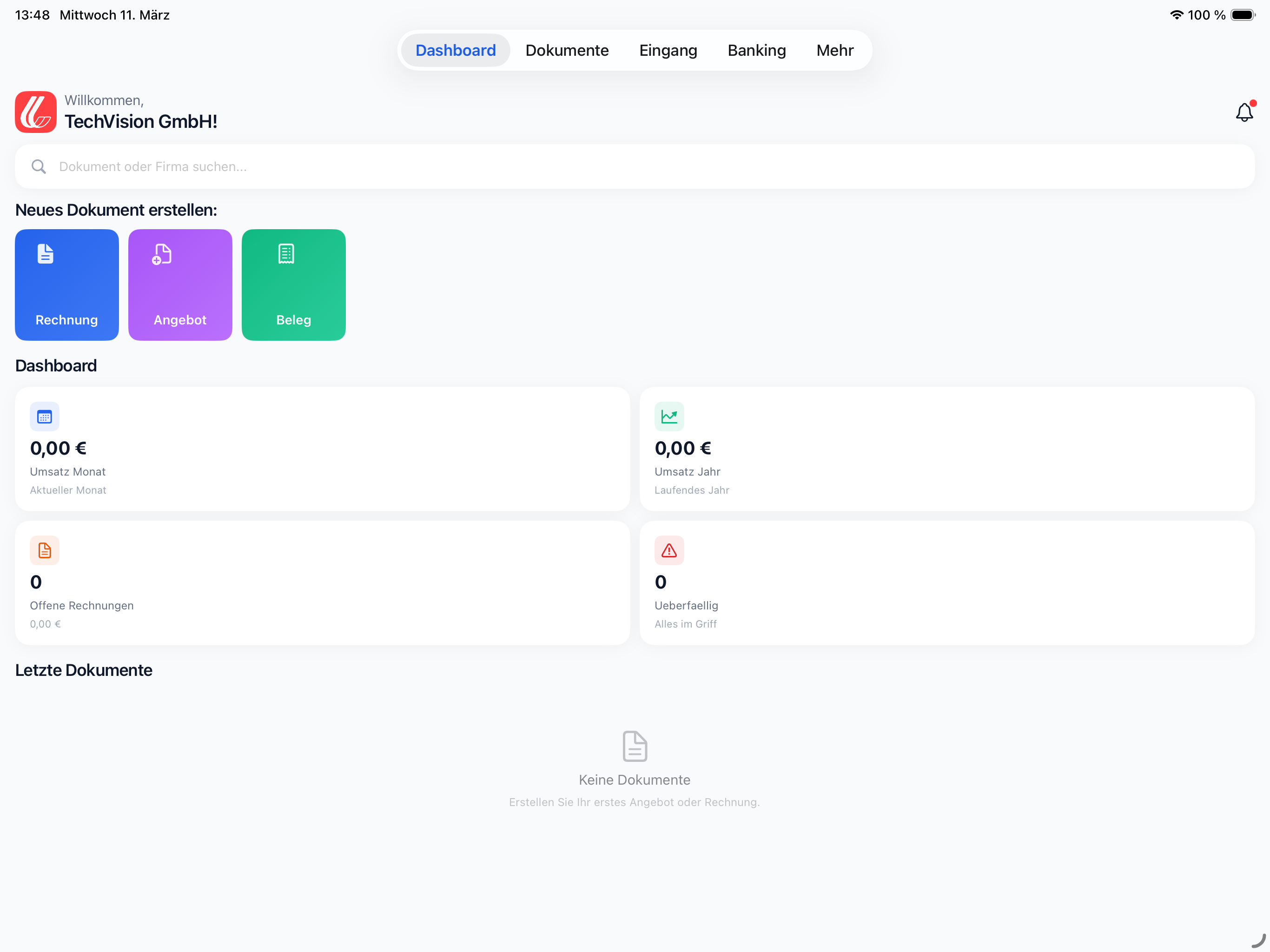Click the date 'Mittwoch 11. März'
This screenshot has height=952, width=1270.
tap(115, 15)
